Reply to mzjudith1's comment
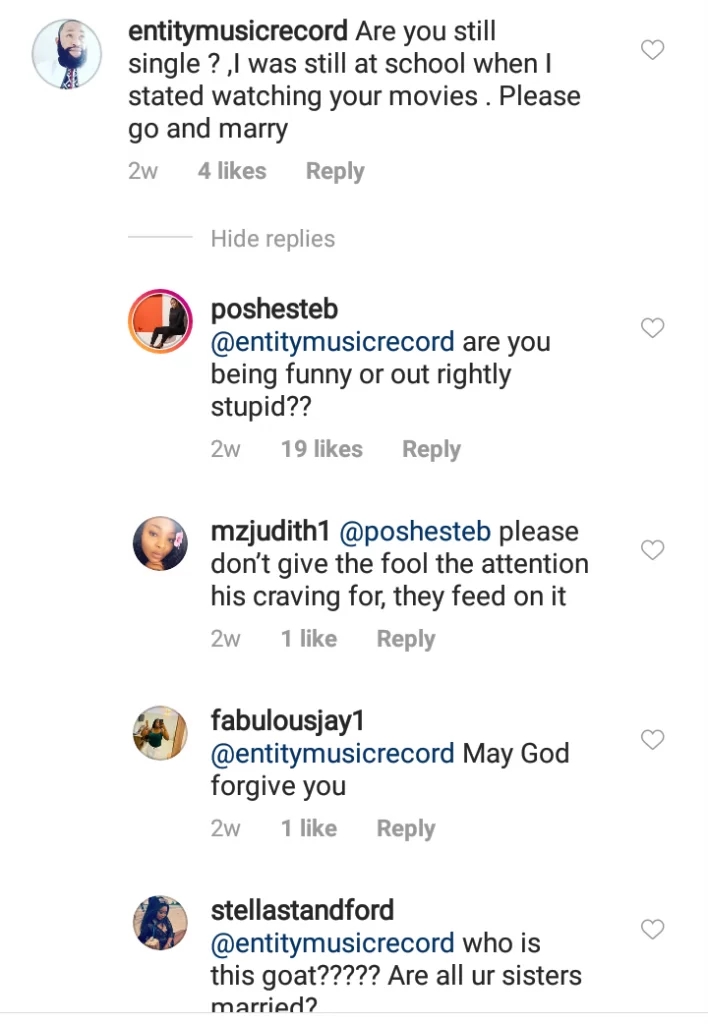The width and height of the screenshot is (708, 1024). 405,638
